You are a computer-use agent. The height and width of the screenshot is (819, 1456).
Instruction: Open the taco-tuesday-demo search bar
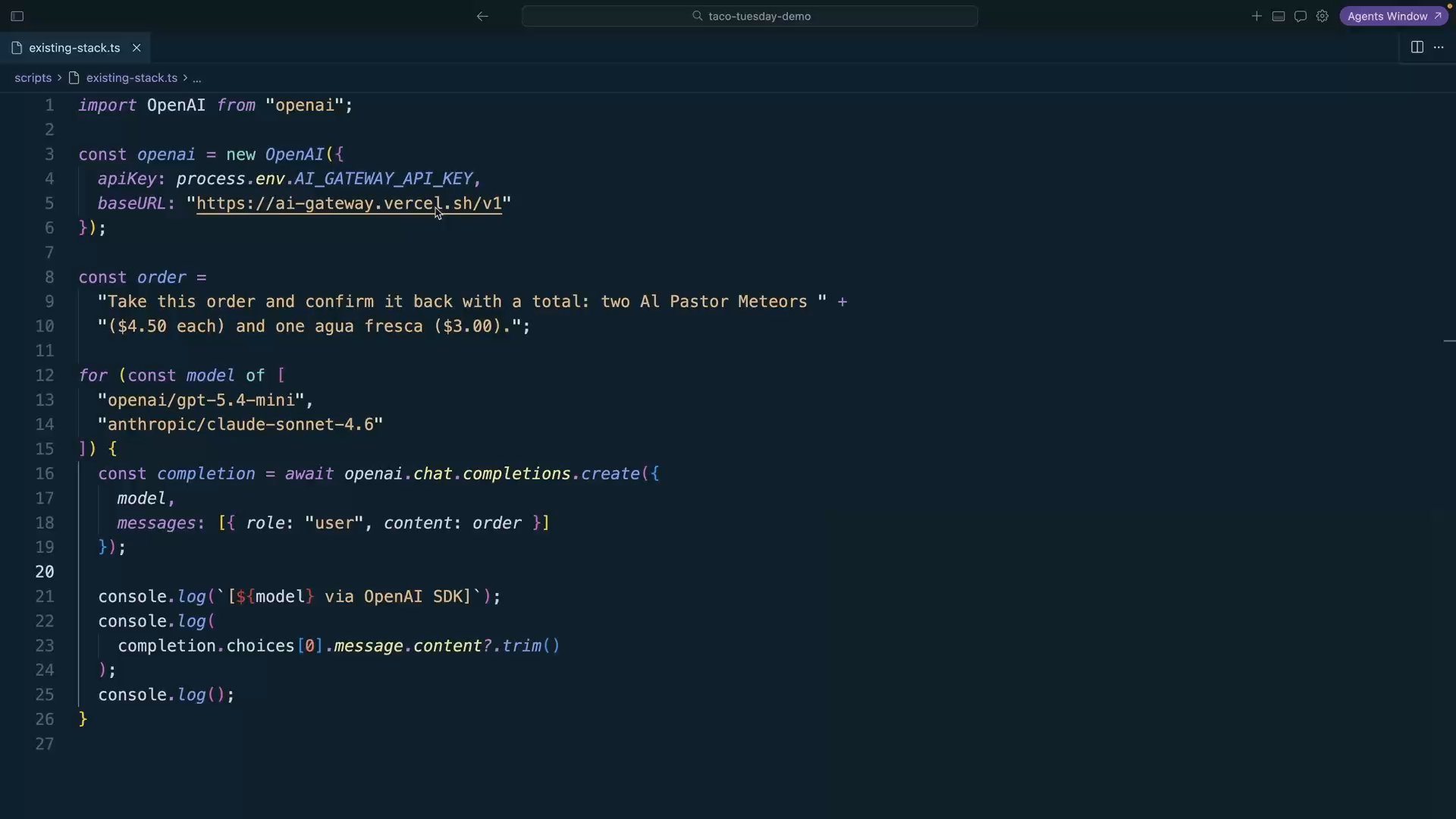pyautogui.click(x=749, y=16)
